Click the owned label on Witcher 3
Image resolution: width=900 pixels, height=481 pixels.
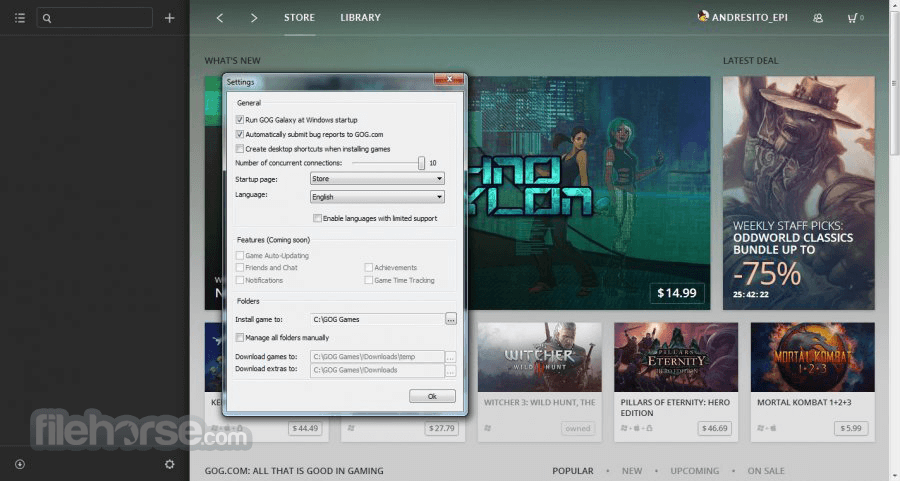pyautogui.click(x=578, y=428)
